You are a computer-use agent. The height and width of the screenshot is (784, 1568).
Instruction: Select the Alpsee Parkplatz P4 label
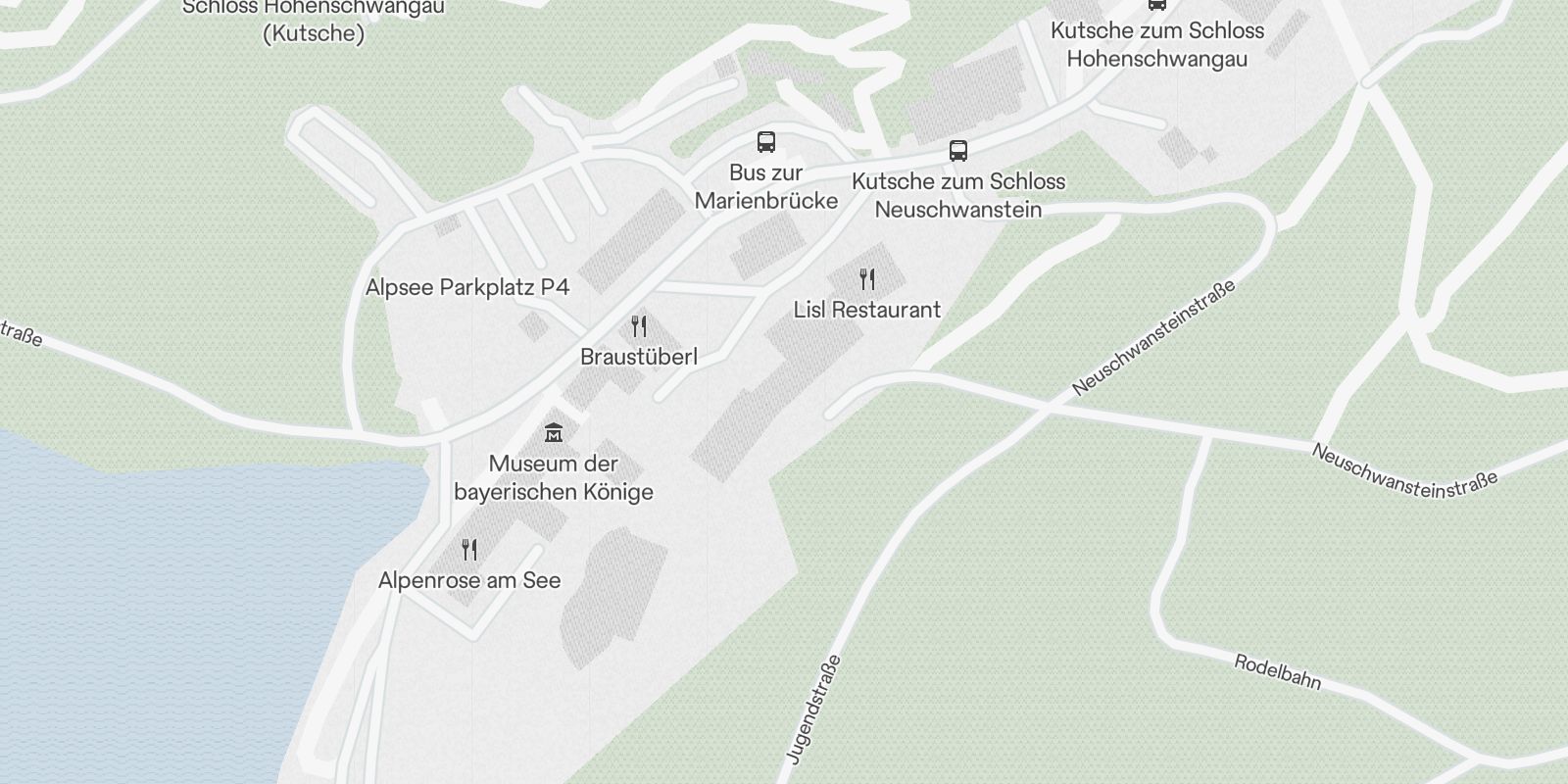pyautogui.click(x=467, y=287)
